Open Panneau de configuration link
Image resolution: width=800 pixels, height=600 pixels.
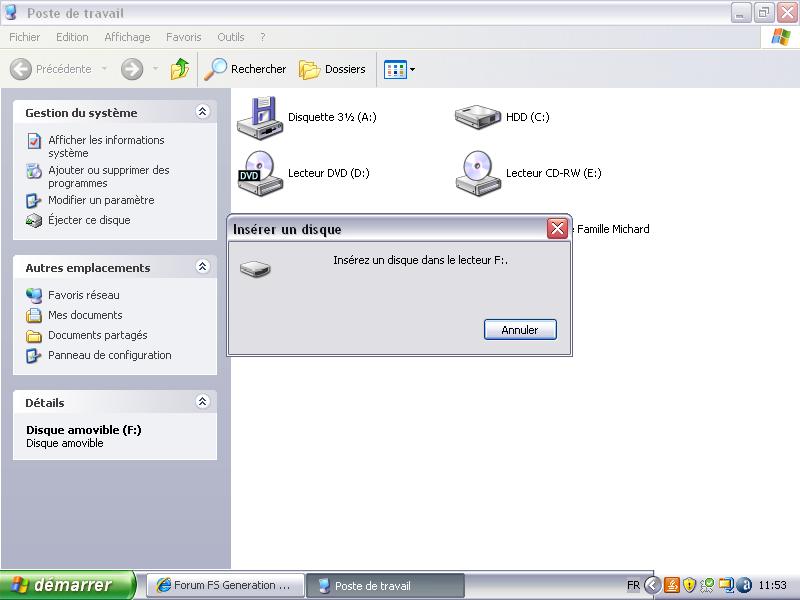[x=110, y=355]
